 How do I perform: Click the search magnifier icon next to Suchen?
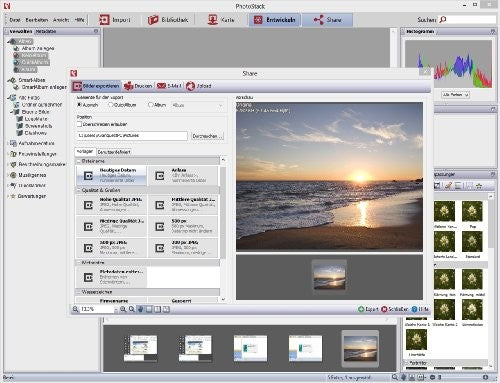pos(443,20)
